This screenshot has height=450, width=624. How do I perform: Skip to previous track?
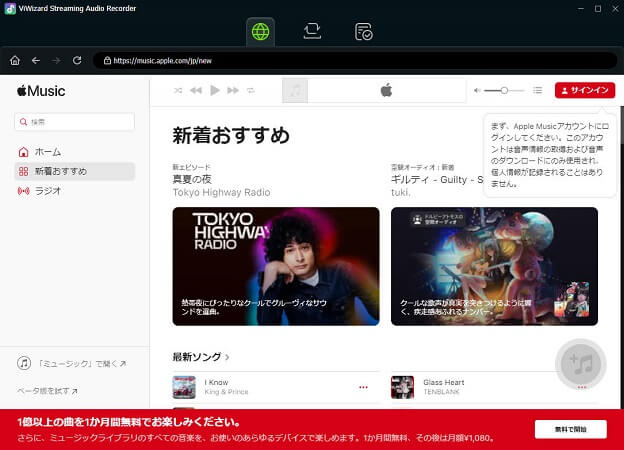(x=196, y=91)
